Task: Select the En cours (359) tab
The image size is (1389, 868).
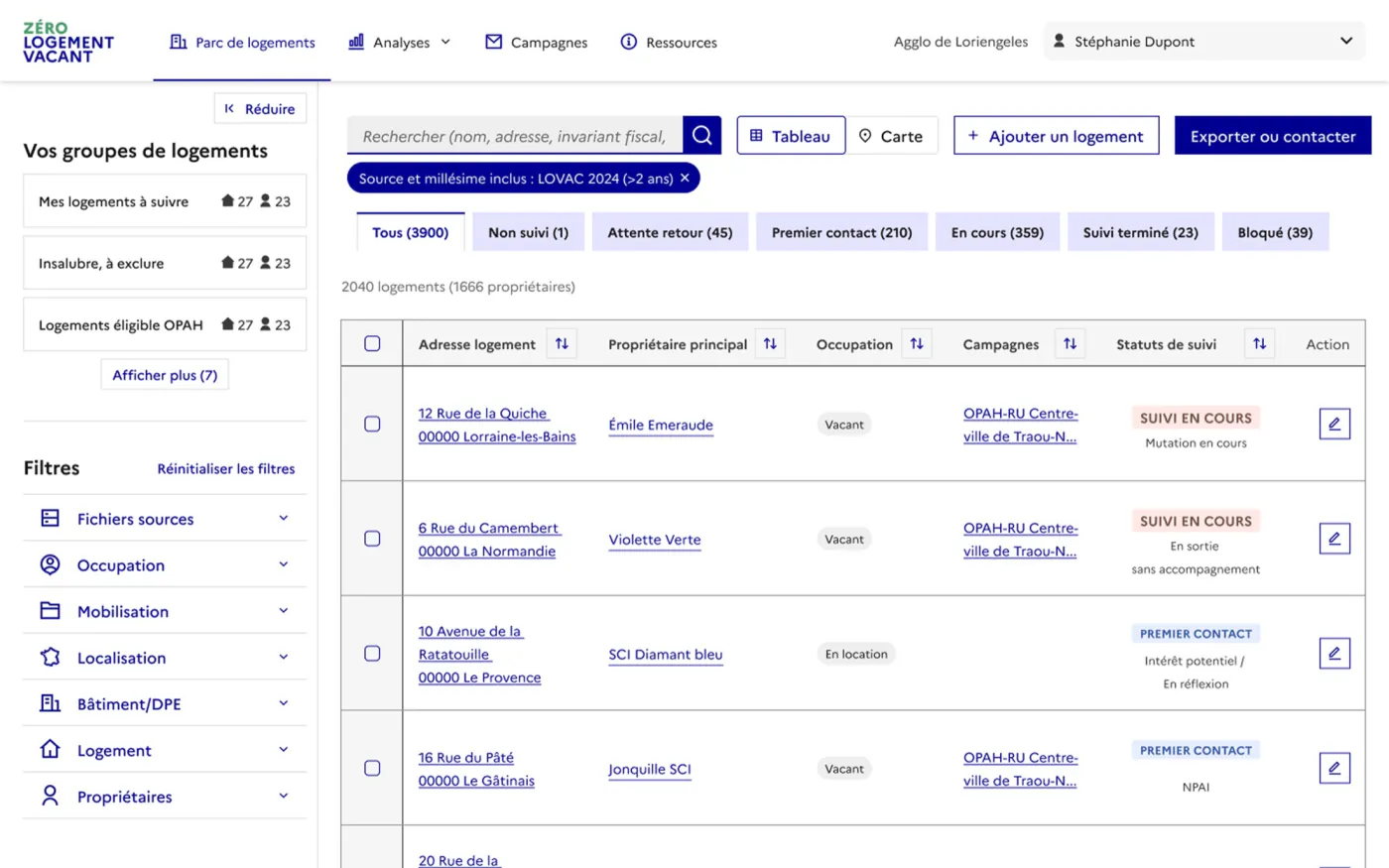Action: point(997,232)
